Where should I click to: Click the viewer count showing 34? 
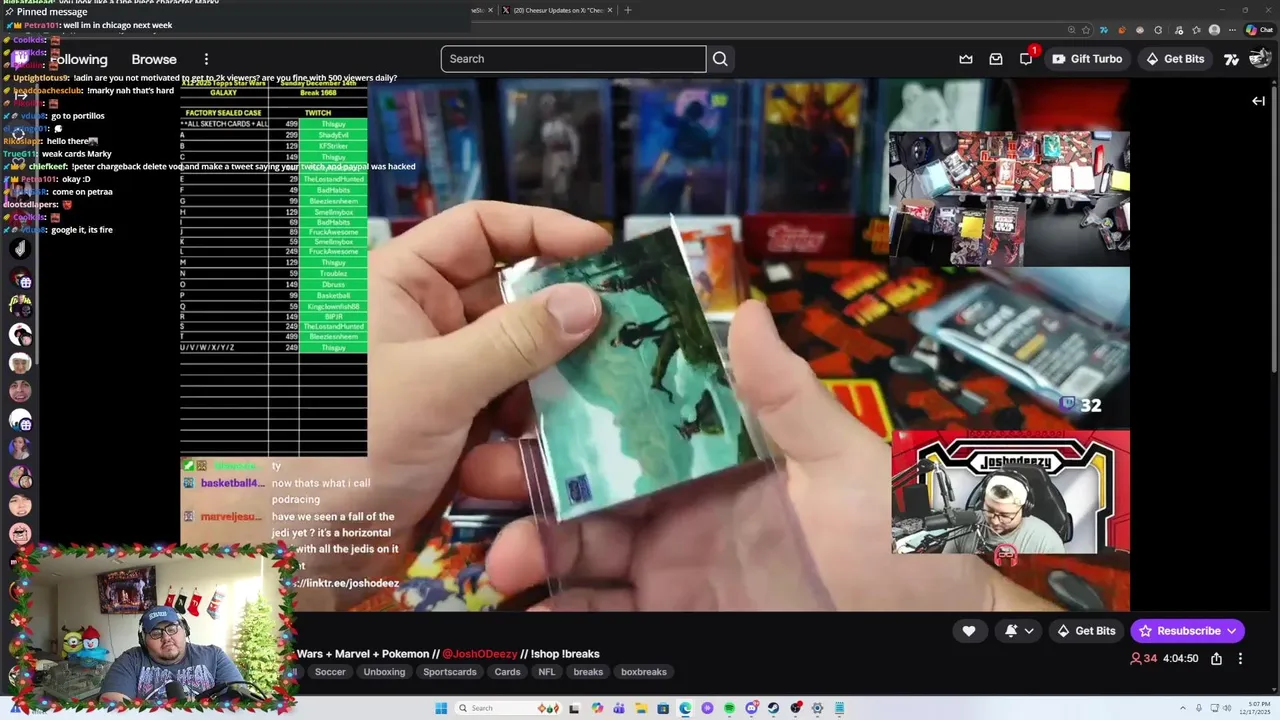click(1144, 658)
